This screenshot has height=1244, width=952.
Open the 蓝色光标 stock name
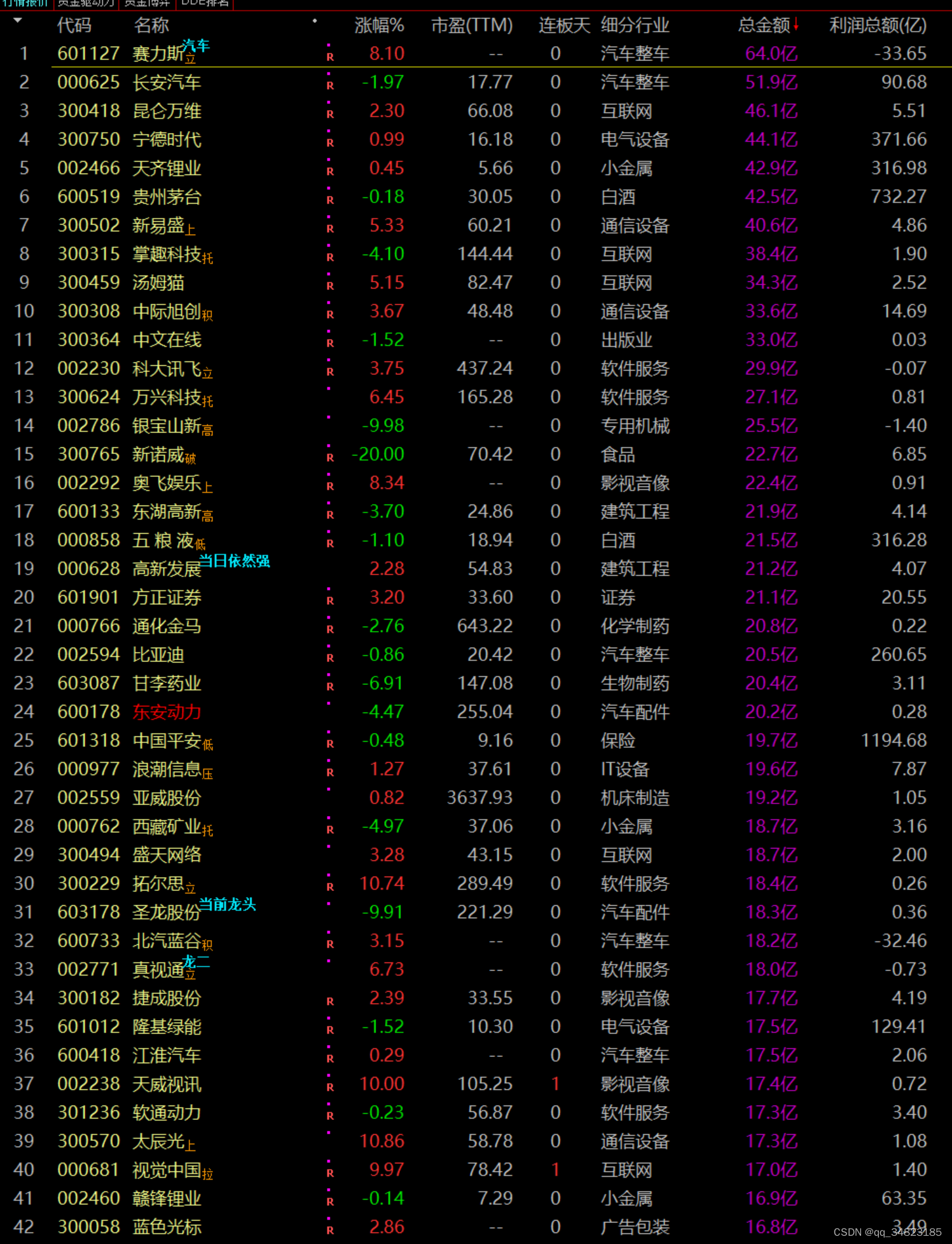coord(167,1227)
